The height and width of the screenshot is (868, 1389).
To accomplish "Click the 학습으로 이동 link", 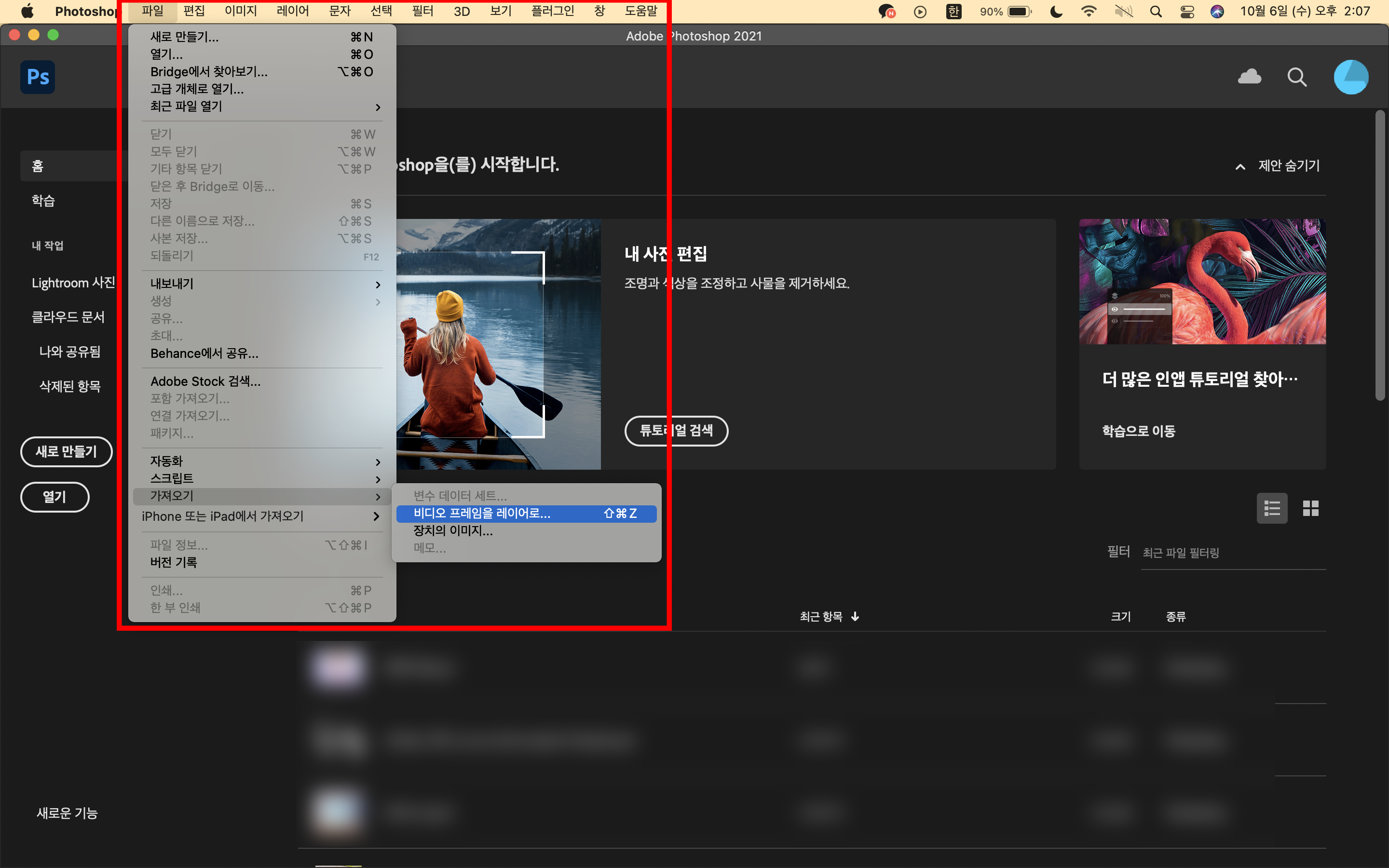I will pyautogui.click(x=1139, y=431).
